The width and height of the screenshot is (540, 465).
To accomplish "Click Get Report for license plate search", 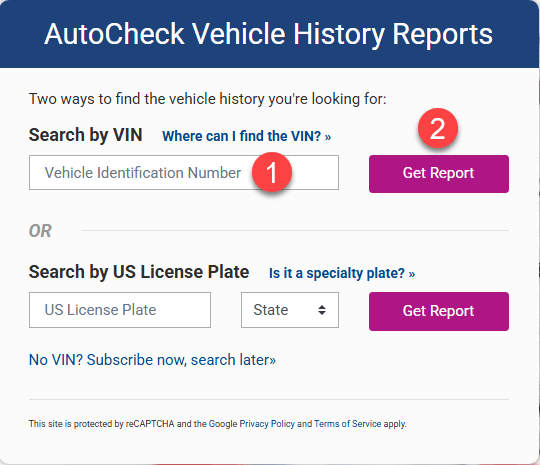I will (x=439, y=311).
